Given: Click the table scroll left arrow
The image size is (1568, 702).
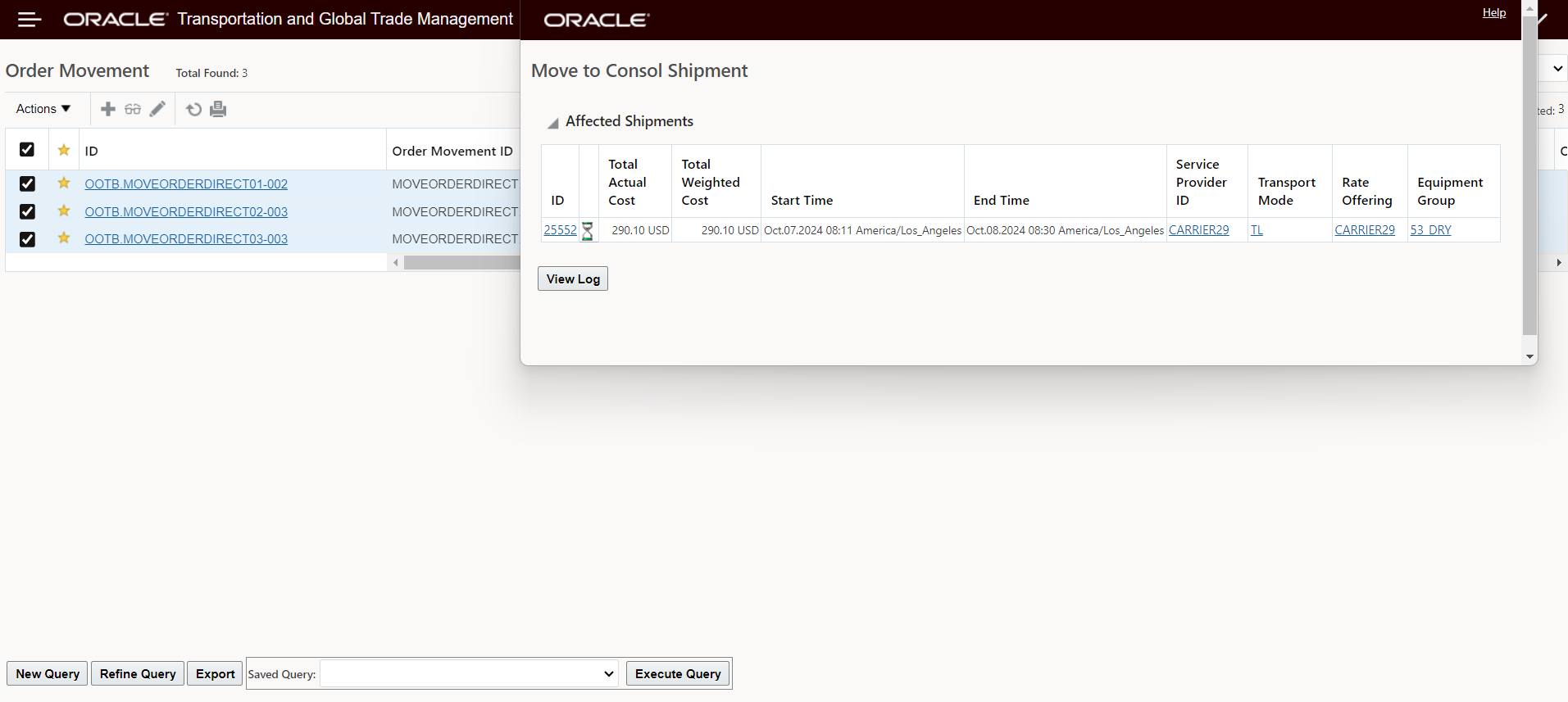Looking at the screenshot, I should 396,263.
